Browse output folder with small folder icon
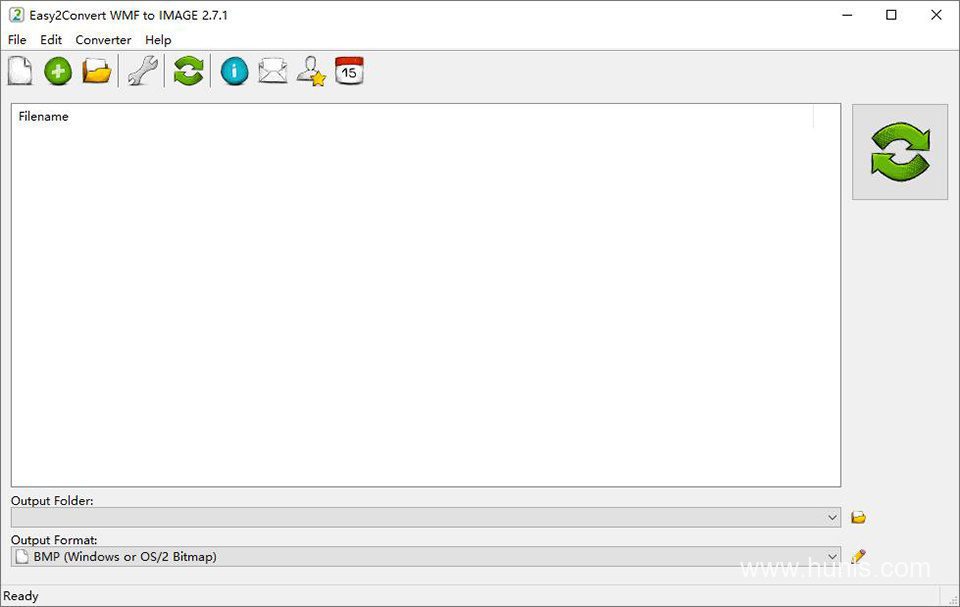The width and height of the screenshot is (960, 607). [858, 518]
